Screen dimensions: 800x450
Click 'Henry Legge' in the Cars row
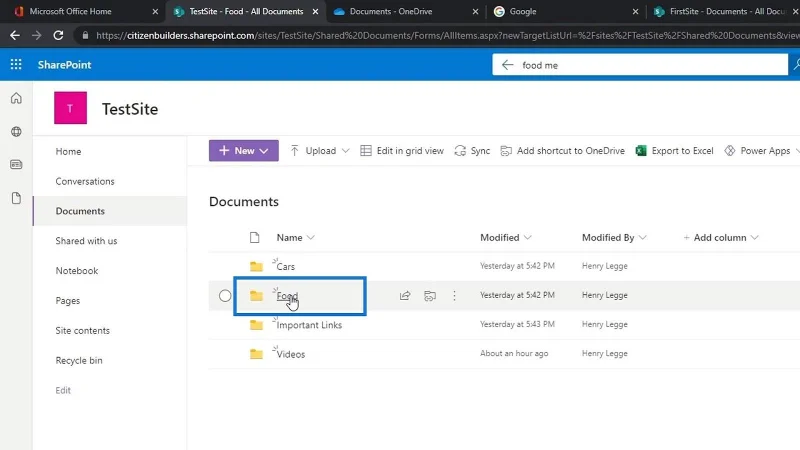[605, 266]
